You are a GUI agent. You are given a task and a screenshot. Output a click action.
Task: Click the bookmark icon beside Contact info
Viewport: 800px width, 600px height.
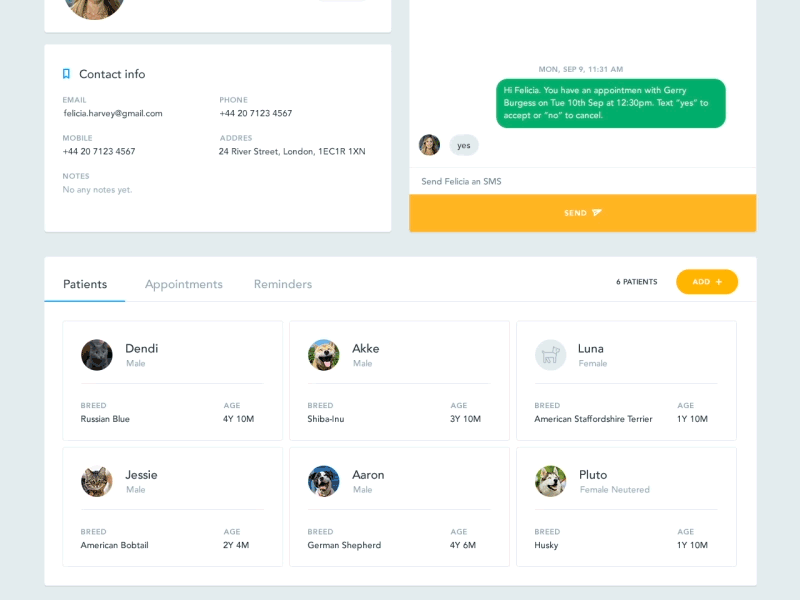(66, 74)
